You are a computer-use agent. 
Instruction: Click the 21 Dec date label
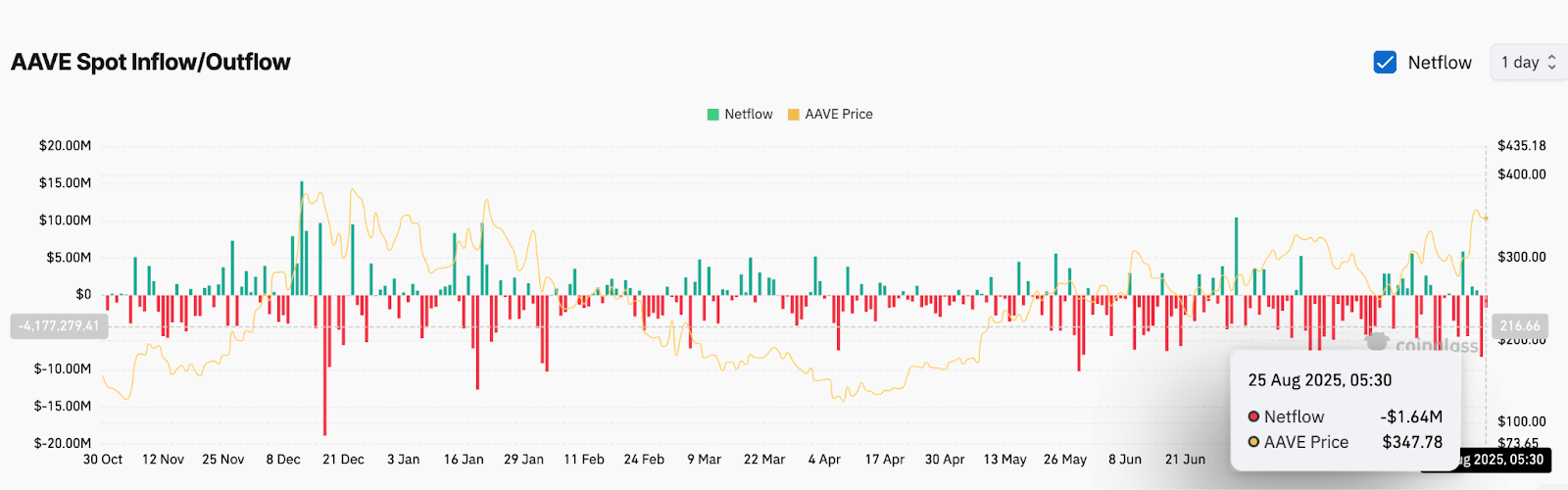tap(343, 460)
